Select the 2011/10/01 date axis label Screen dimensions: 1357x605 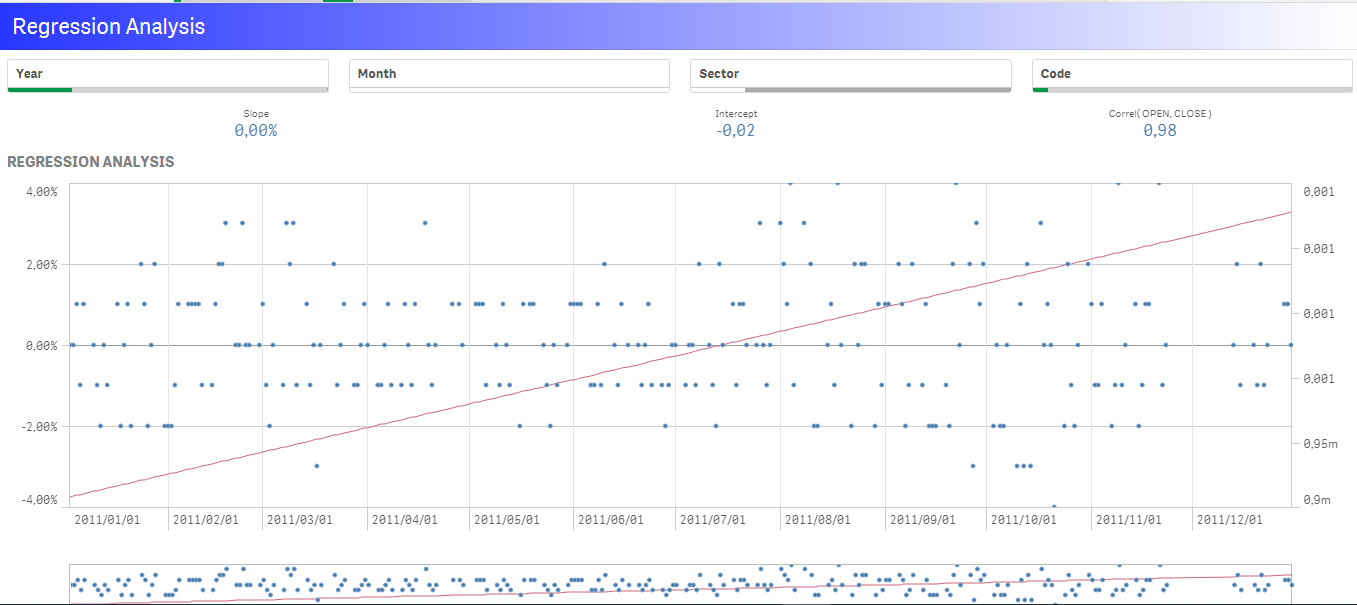pos(1024,520)
